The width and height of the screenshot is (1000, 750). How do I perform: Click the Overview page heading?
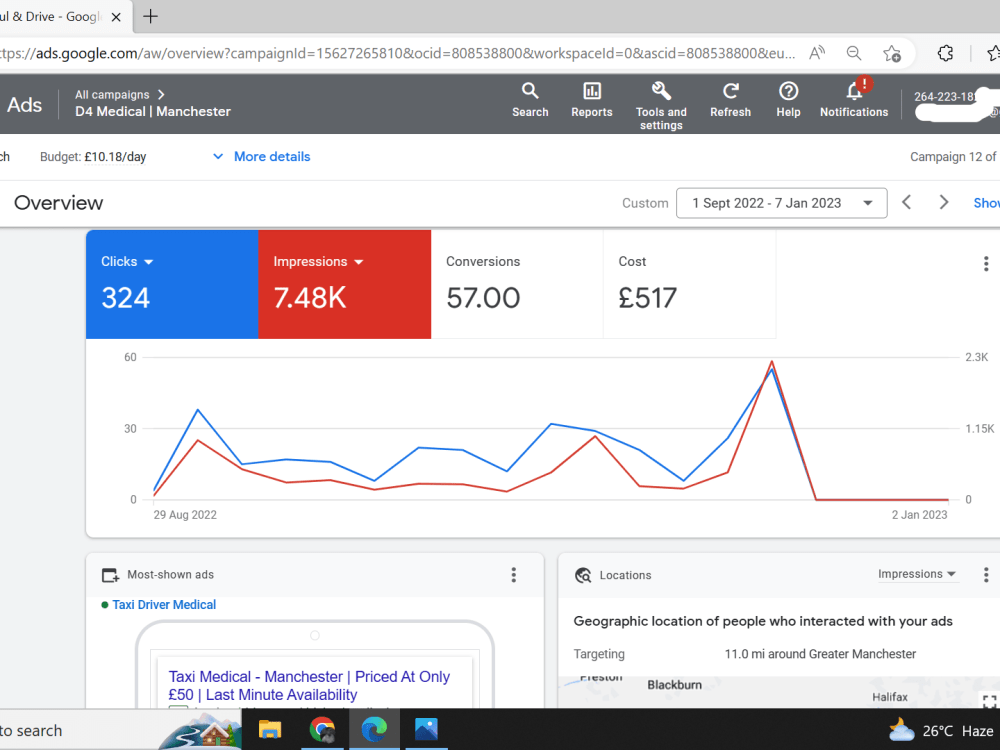click(59, 203)
